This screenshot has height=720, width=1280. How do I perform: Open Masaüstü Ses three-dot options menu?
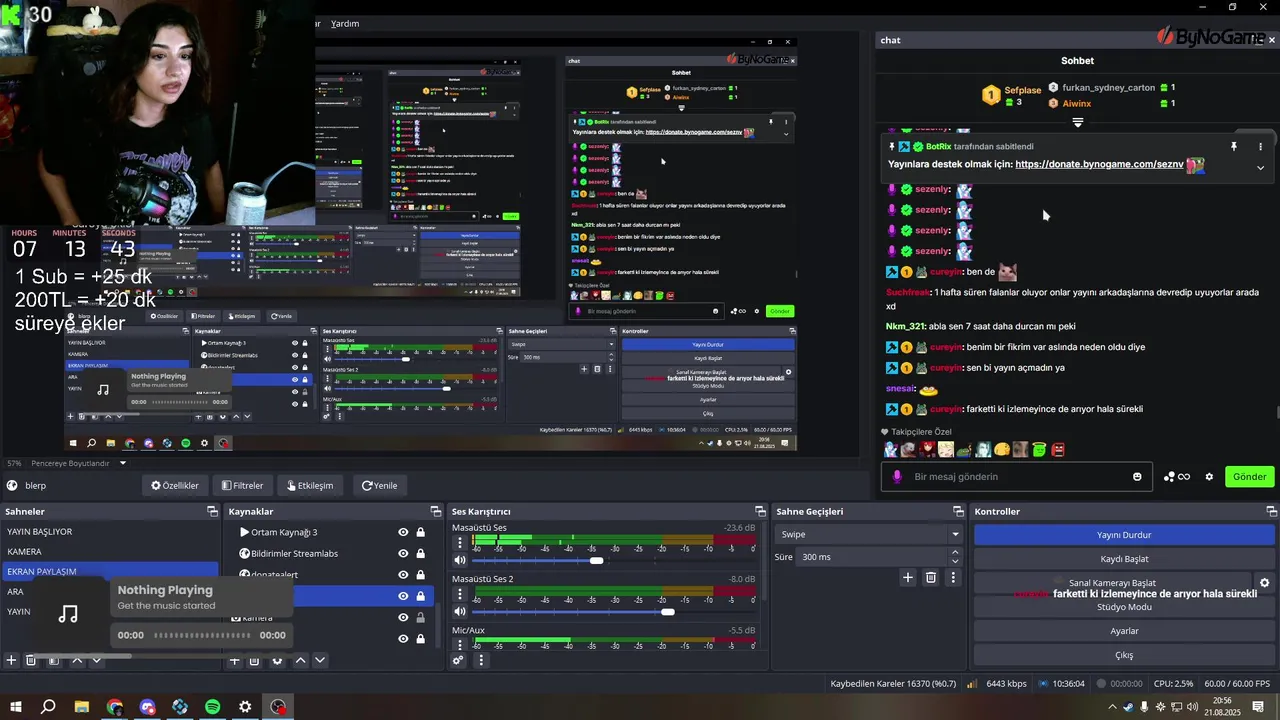click(x=460, y=543)
